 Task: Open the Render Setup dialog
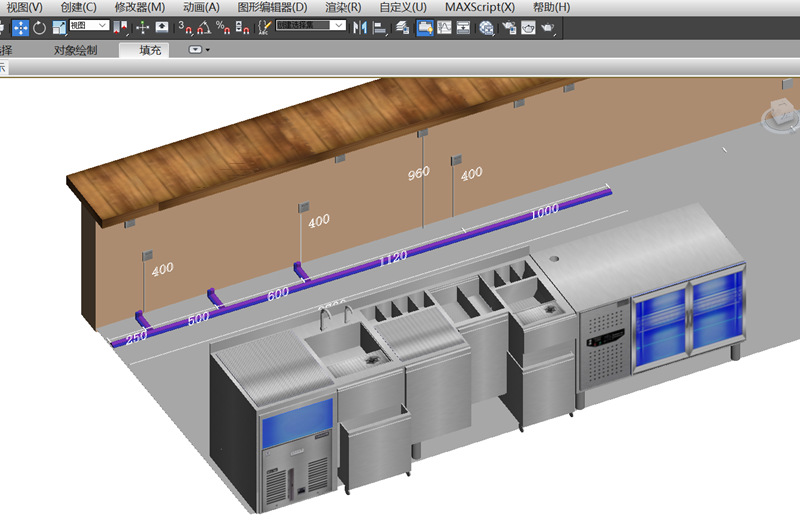tap(509, 27)
